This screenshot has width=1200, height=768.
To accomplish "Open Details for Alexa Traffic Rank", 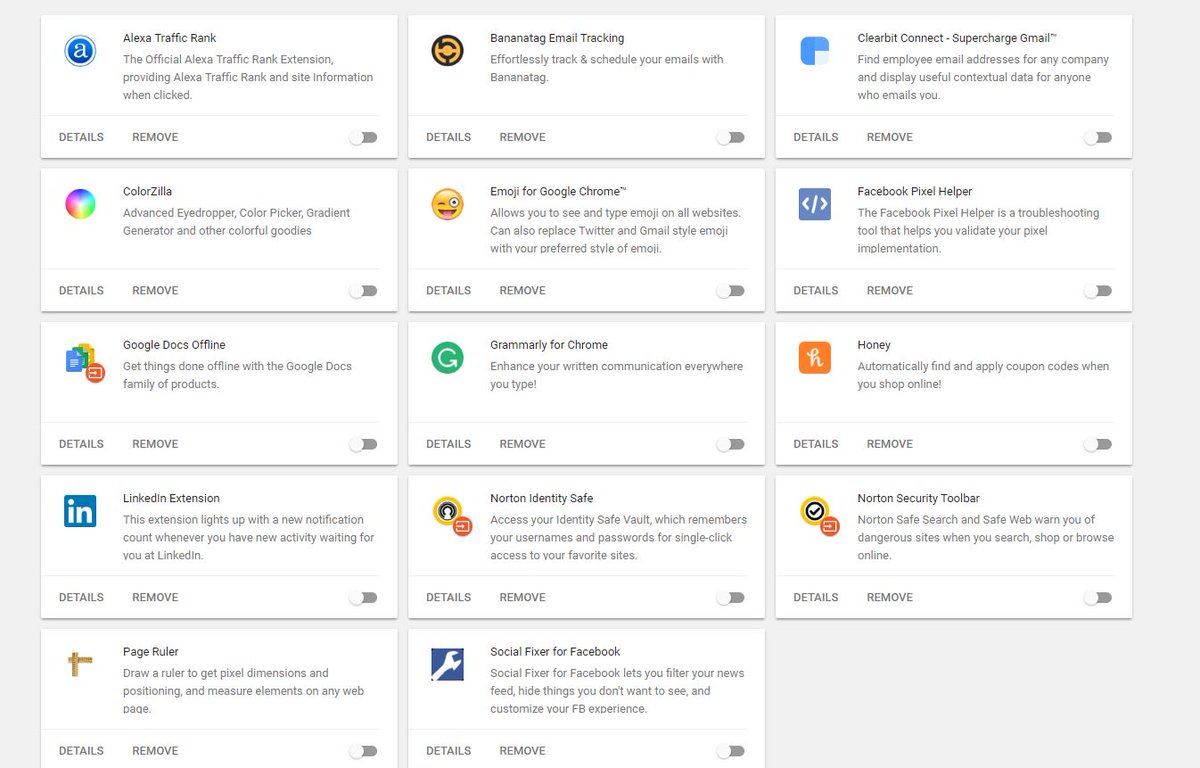I will point(81,137).
